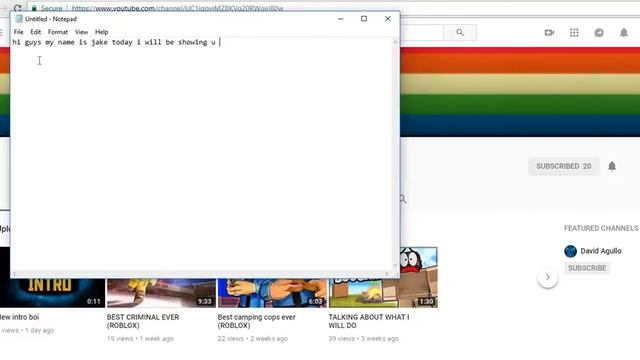Click the Secure padlock icon in address bar

[34, 8]
